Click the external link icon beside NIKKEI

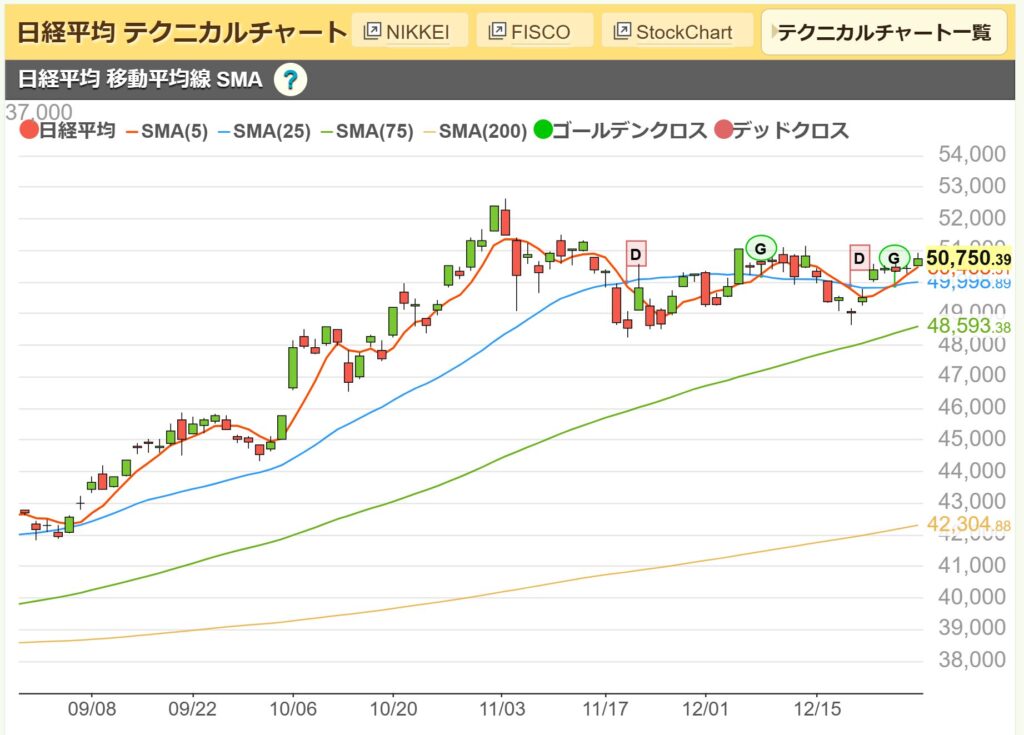click(x=374, y=30)
